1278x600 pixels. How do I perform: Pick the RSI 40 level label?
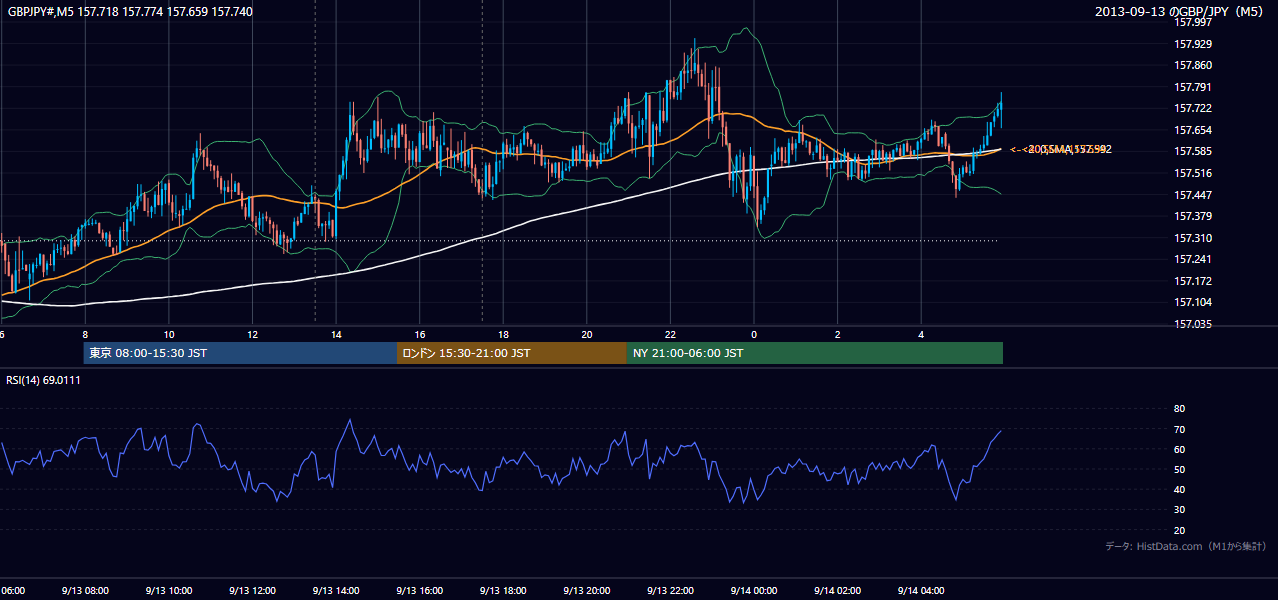coord(1179,490)
